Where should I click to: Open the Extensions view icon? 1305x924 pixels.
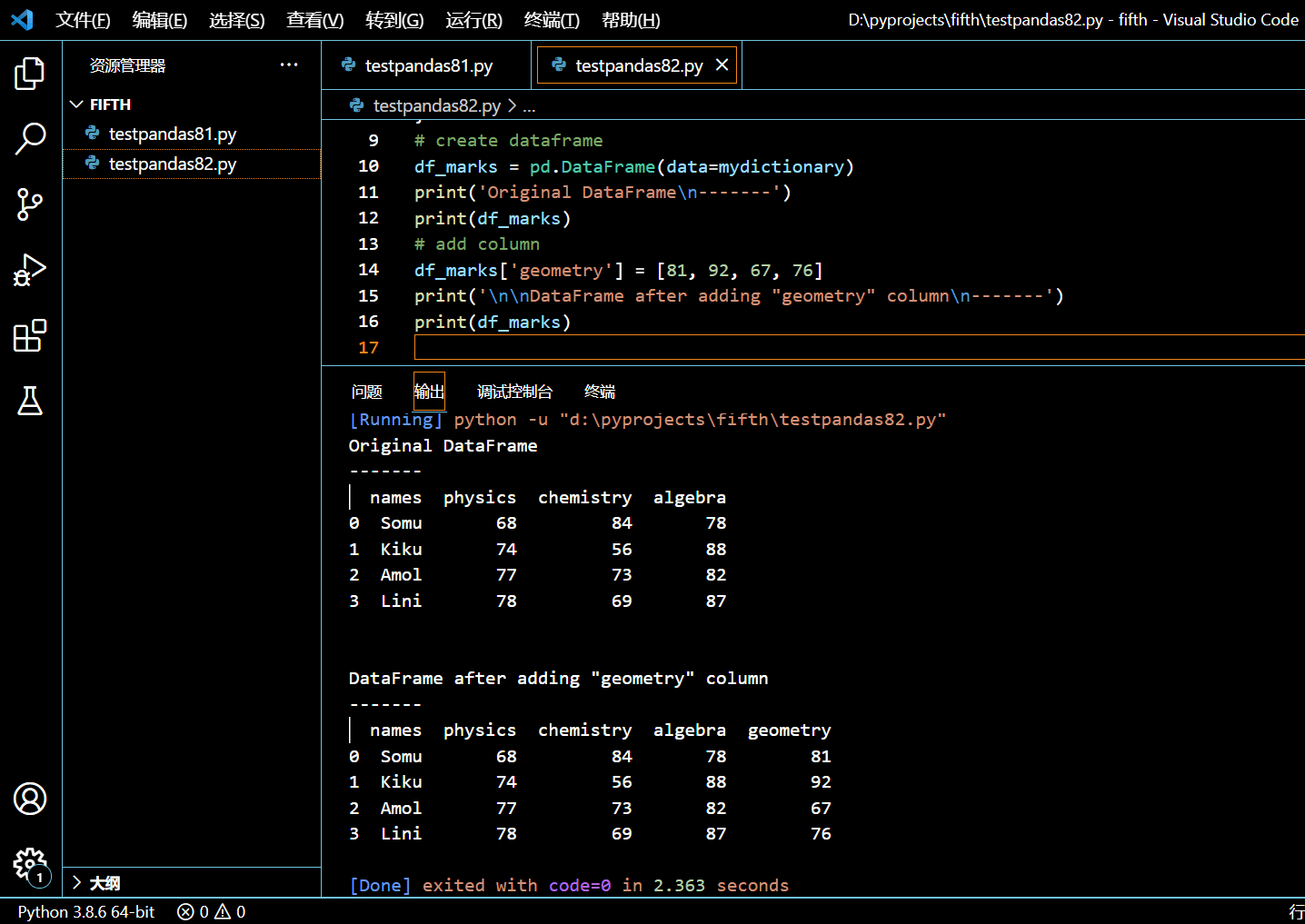(x=30, y=335)
